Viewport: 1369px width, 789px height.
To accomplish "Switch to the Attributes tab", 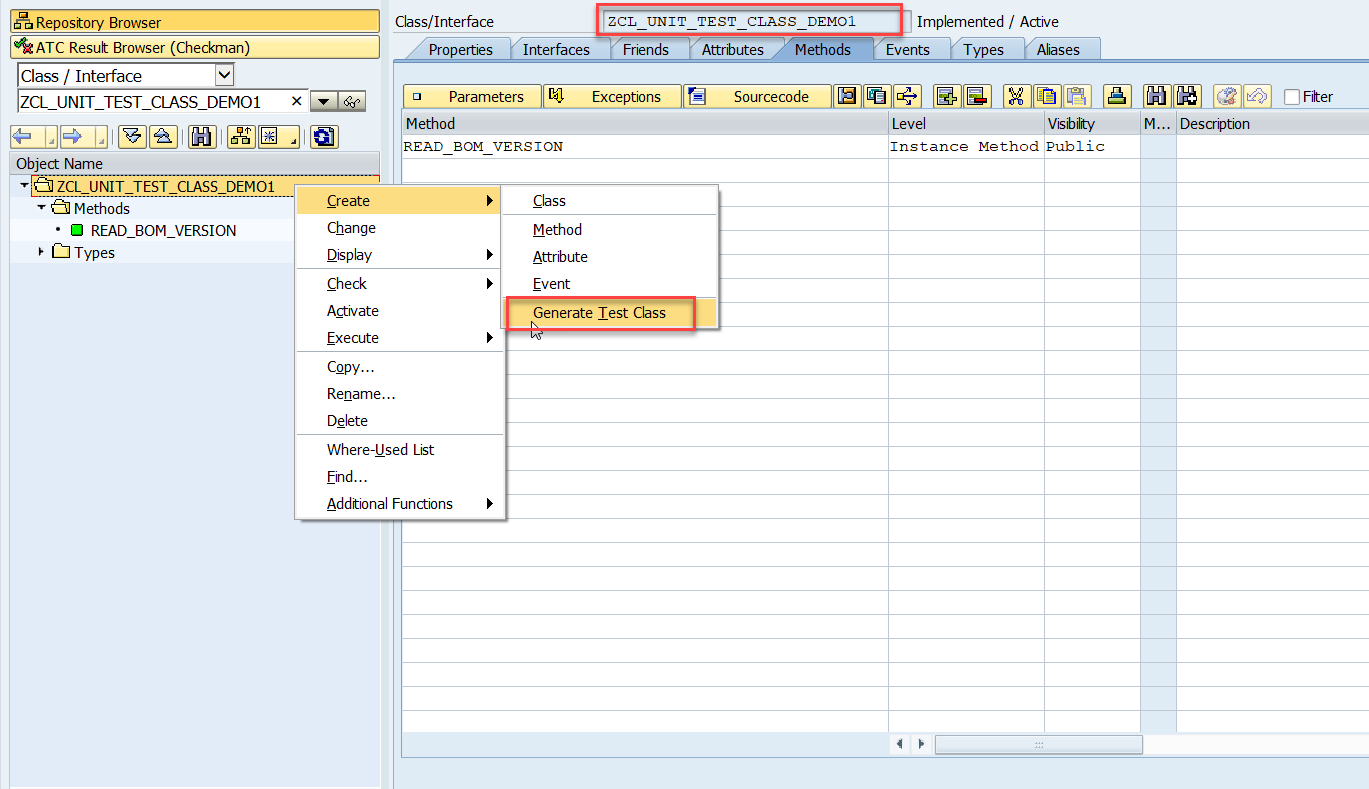I will coord(733,48).
